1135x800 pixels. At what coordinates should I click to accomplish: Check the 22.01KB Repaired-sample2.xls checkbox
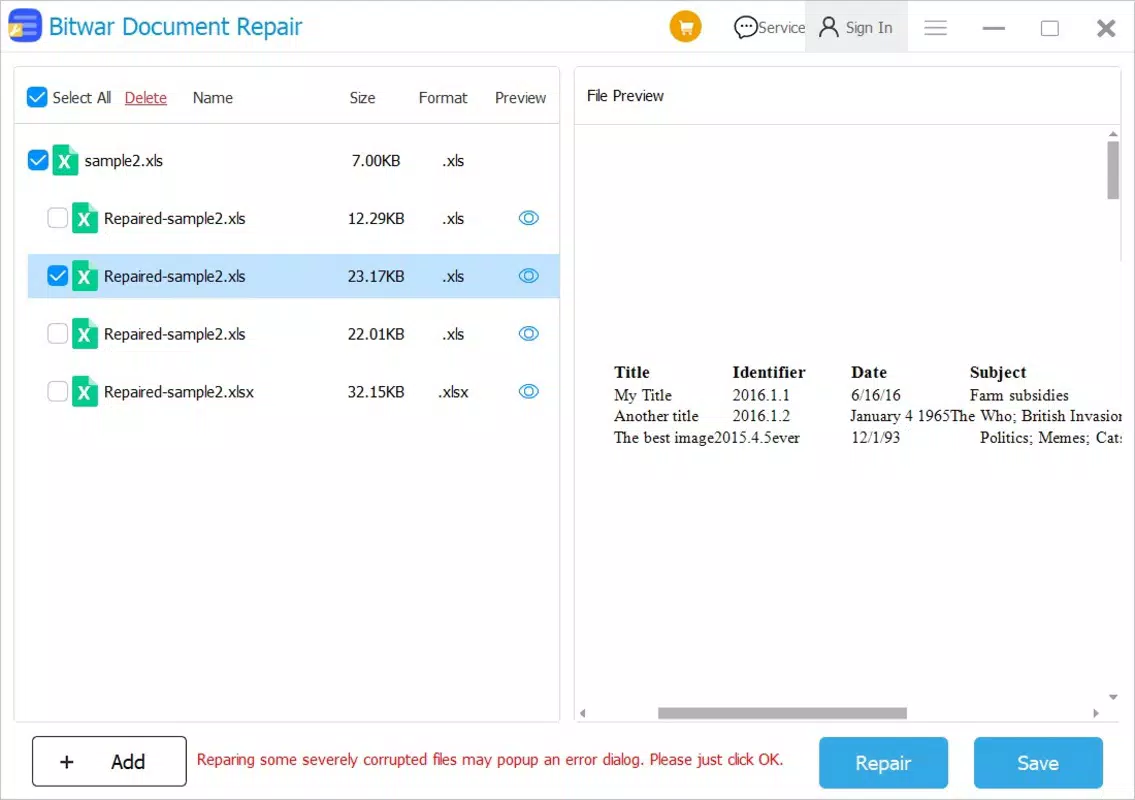57,334
